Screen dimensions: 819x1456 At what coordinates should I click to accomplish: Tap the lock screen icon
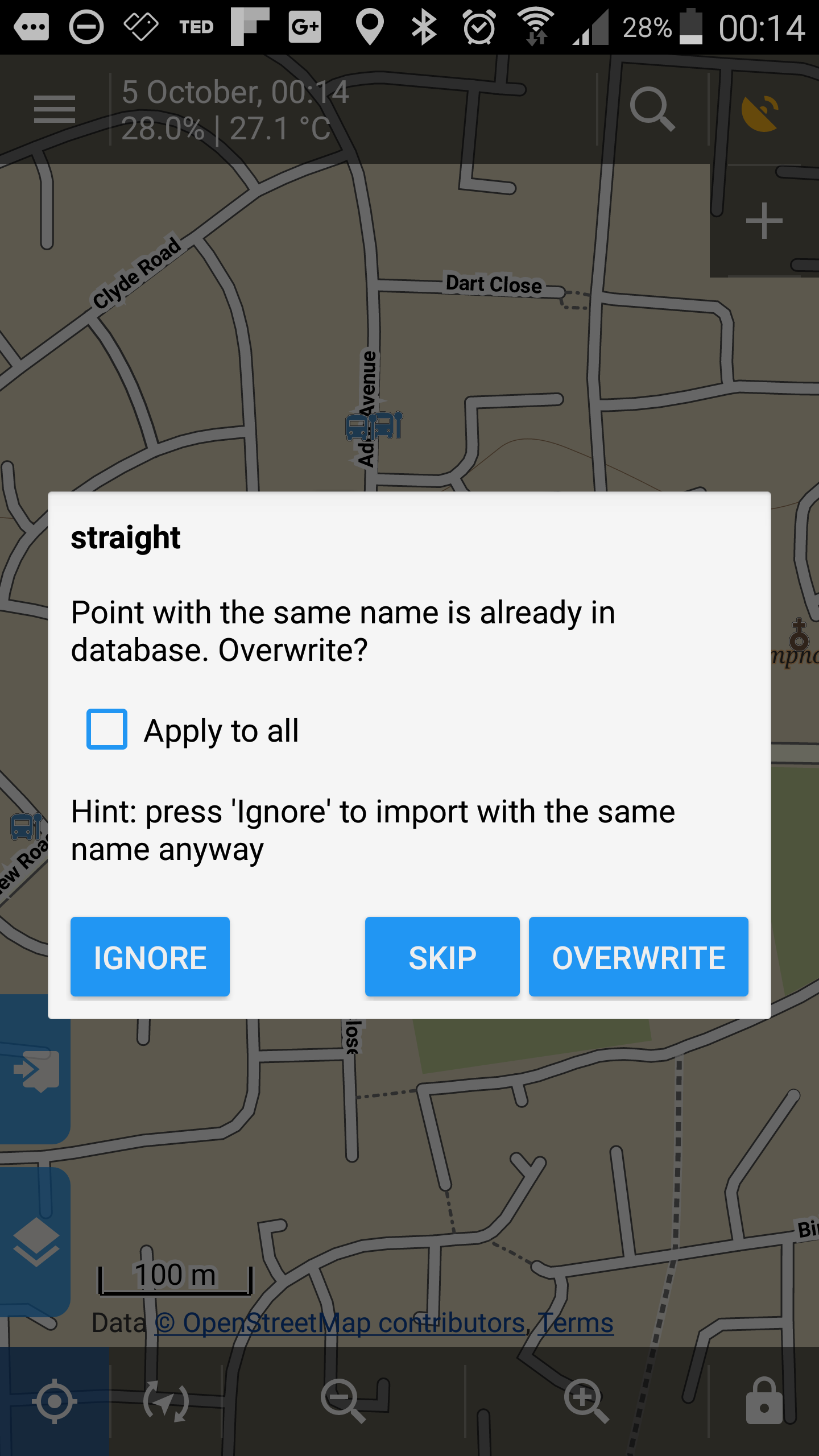[764, 1401]
